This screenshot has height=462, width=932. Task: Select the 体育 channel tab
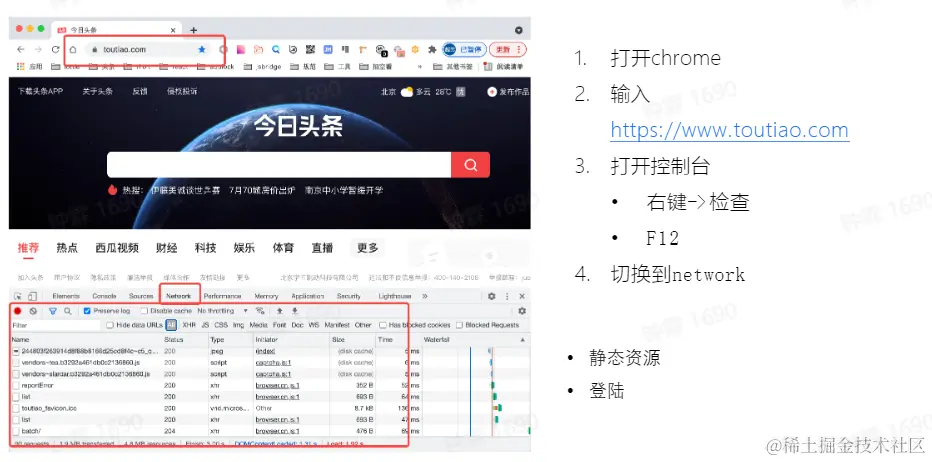click(283, 248)
